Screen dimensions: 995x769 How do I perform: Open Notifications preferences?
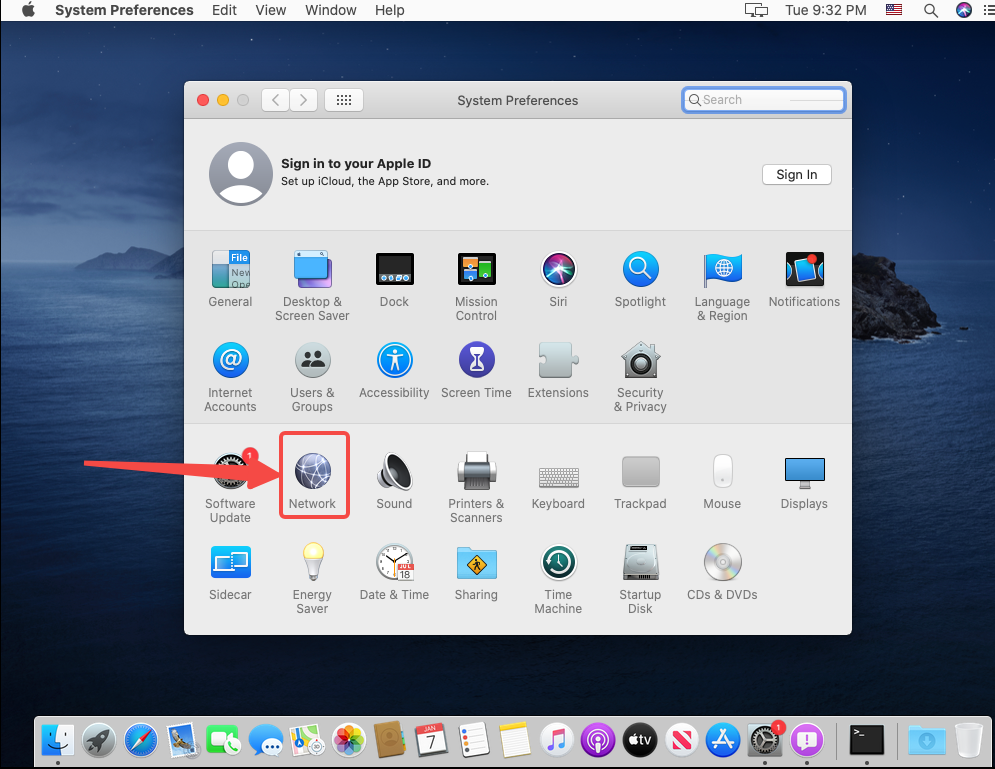tap(804, 279)
